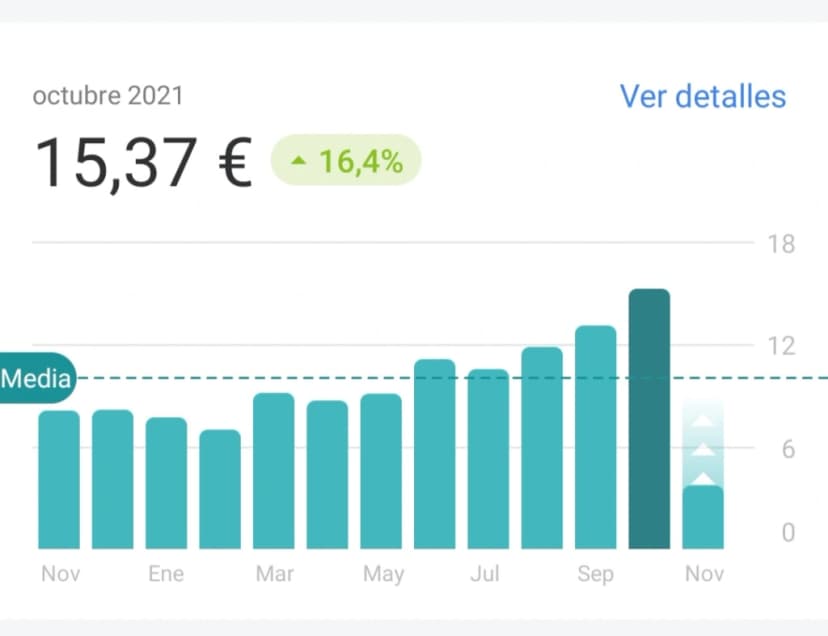Image resolution: width=828 pixels, height=636 pixels.
Task: Select the Media pill label
Action: click(36, 379)
